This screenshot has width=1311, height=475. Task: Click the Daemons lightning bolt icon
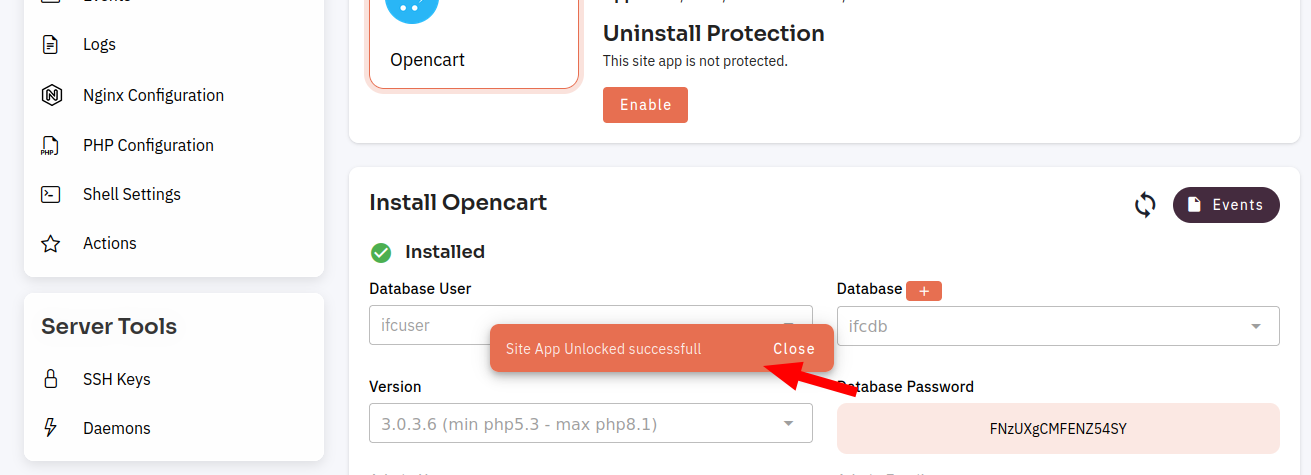(51, 428)
